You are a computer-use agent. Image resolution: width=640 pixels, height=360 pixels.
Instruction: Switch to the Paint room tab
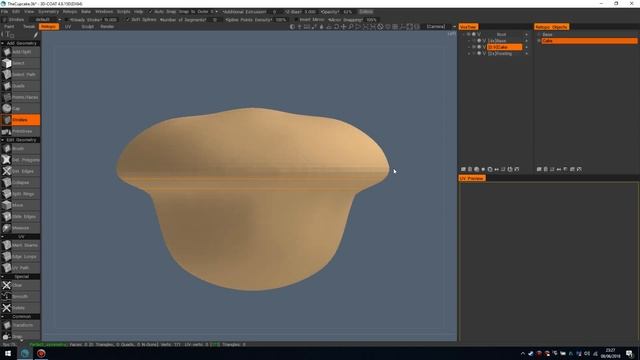click(9, 27)
